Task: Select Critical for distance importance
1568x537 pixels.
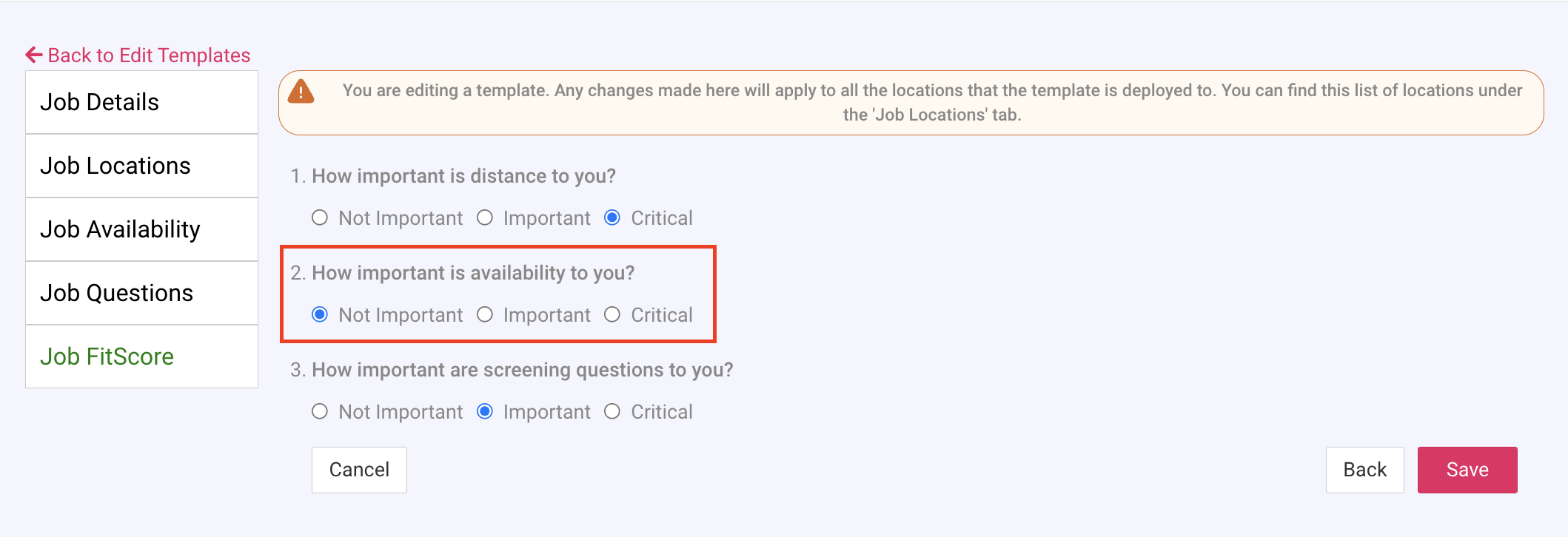Action: pyautogui.click(x=612, y=218)
